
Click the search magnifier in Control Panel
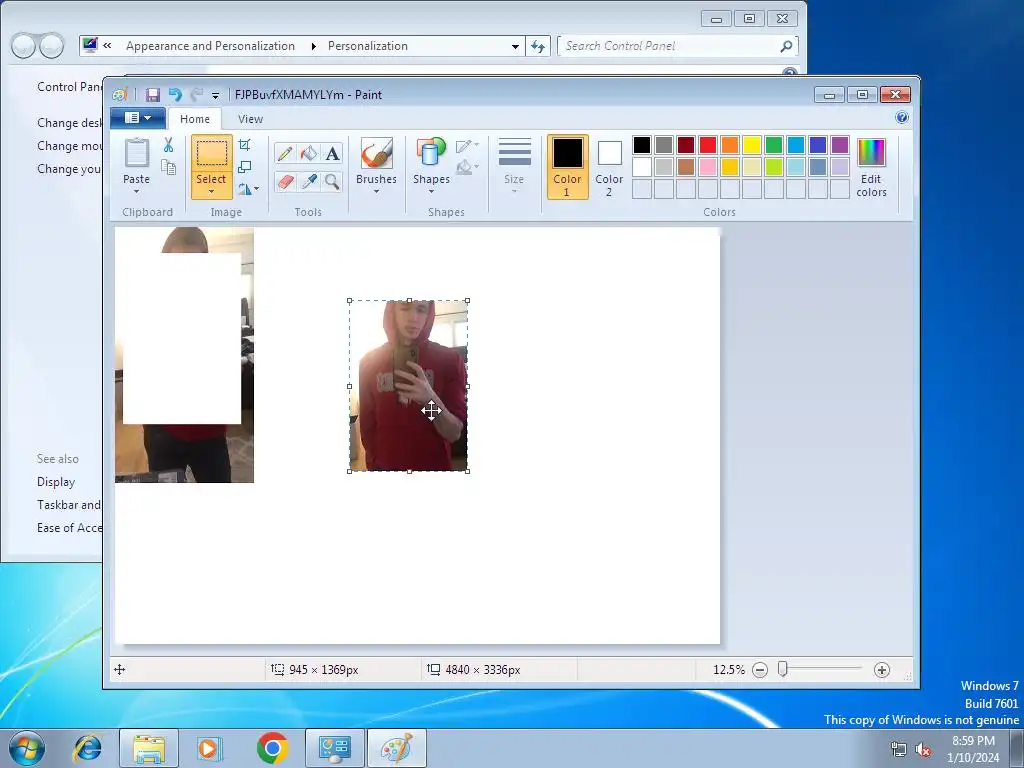786,46
